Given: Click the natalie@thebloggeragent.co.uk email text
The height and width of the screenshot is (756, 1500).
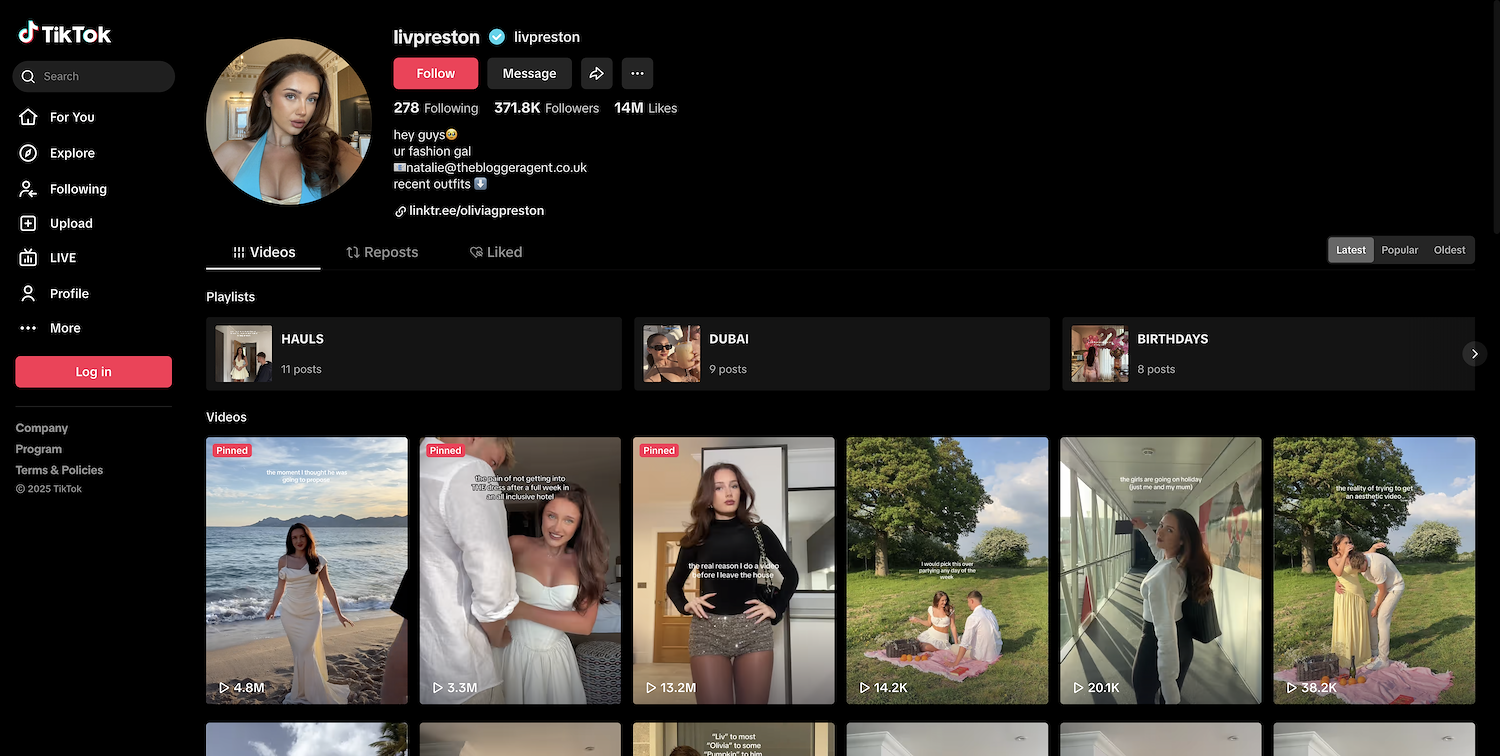Looking at the screenshot, I should (497, 168).
